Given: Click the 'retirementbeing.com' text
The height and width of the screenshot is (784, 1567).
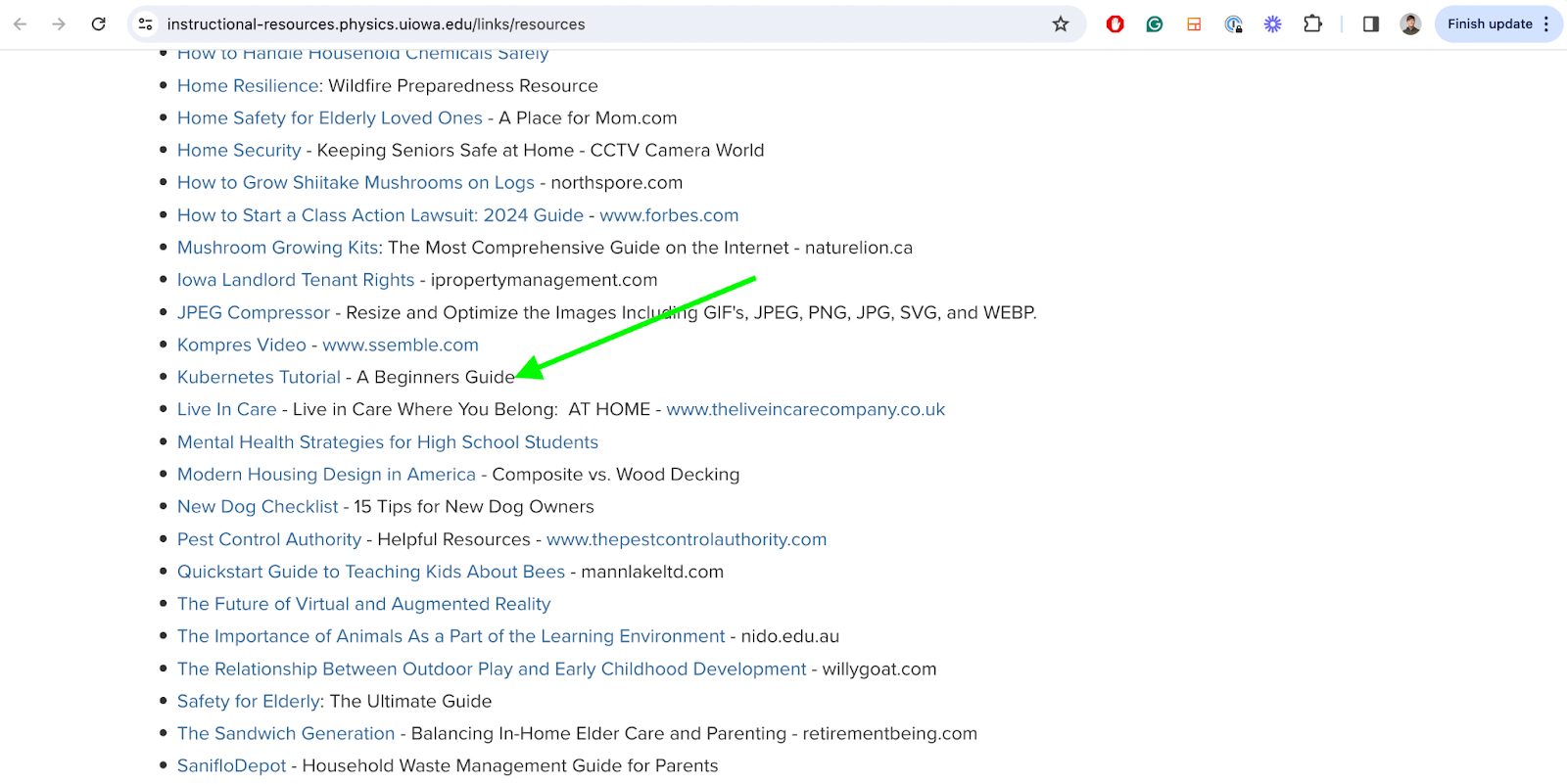Looking at the screenshot, I should pyautogui.click(x=890, y=734).
